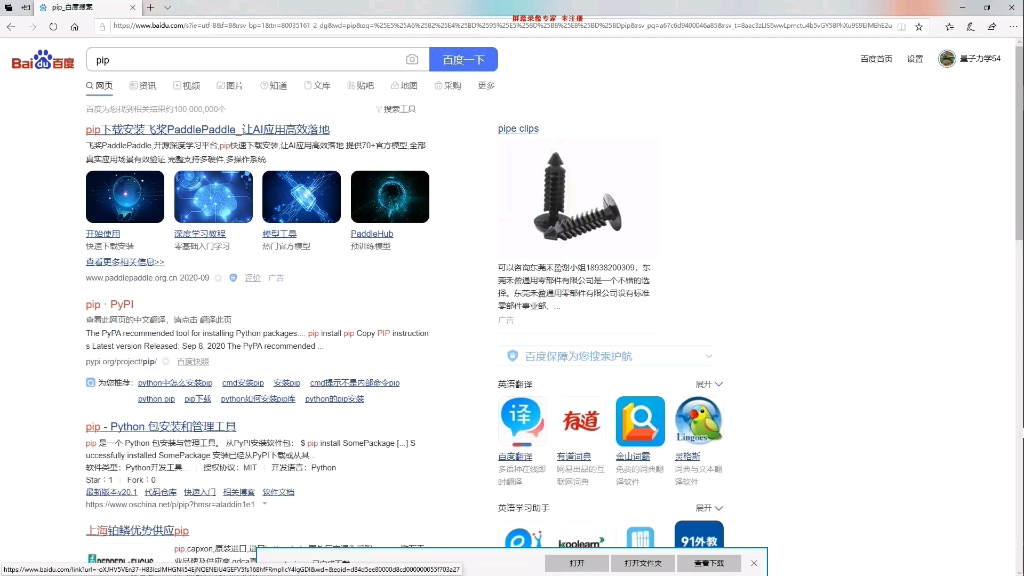Open the 上海铂鳞优势供应pip result
The width and height of the screenshot is (1024, 576).
[137, 530]
